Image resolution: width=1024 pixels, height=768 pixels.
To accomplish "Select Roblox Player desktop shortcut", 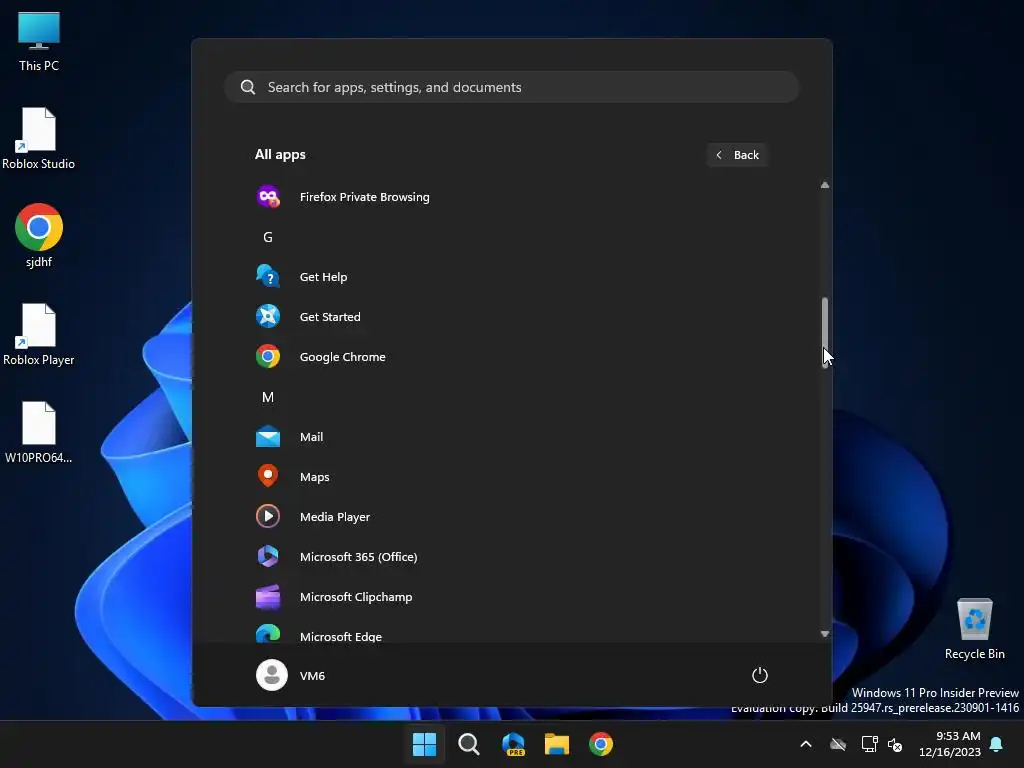I will (x=39, y=334).
